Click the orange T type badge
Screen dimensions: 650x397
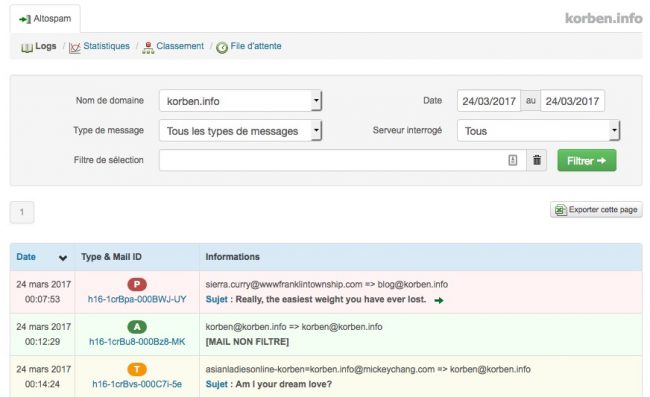[x=137, y=369]
